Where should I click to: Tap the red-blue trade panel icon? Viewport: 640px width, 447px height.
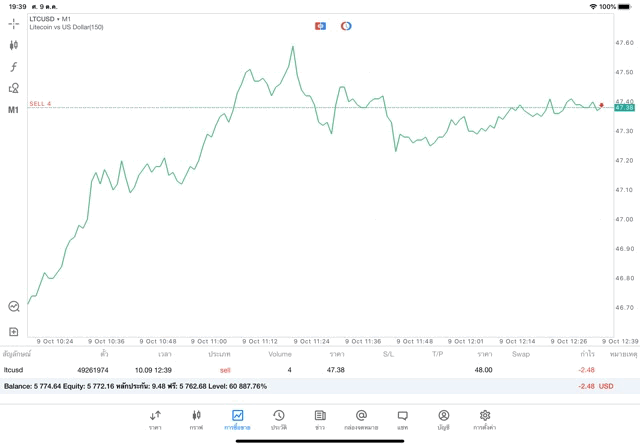(x=320, y=26)
